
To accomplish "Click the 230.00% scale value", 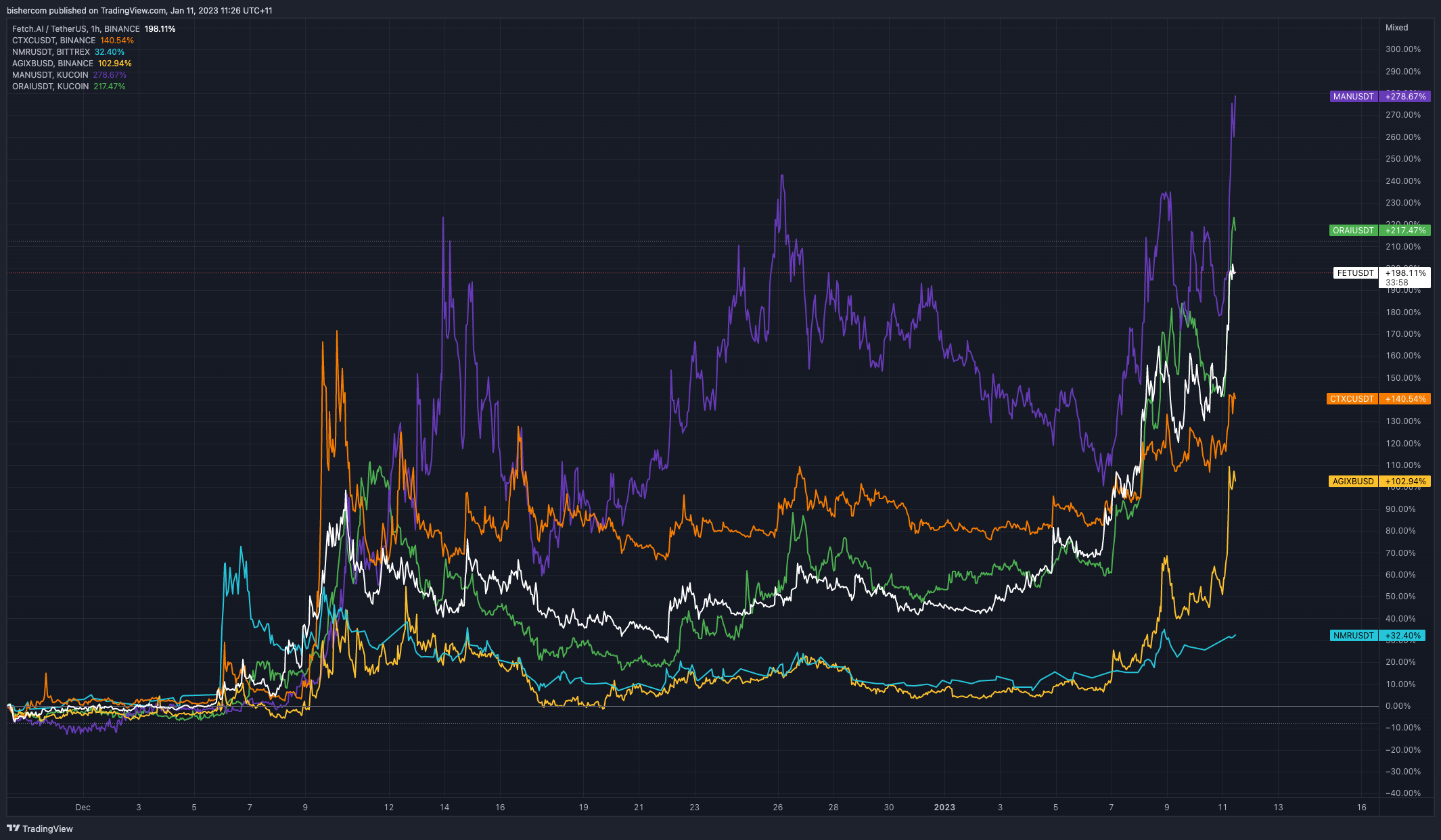I will coord(1403,203).
